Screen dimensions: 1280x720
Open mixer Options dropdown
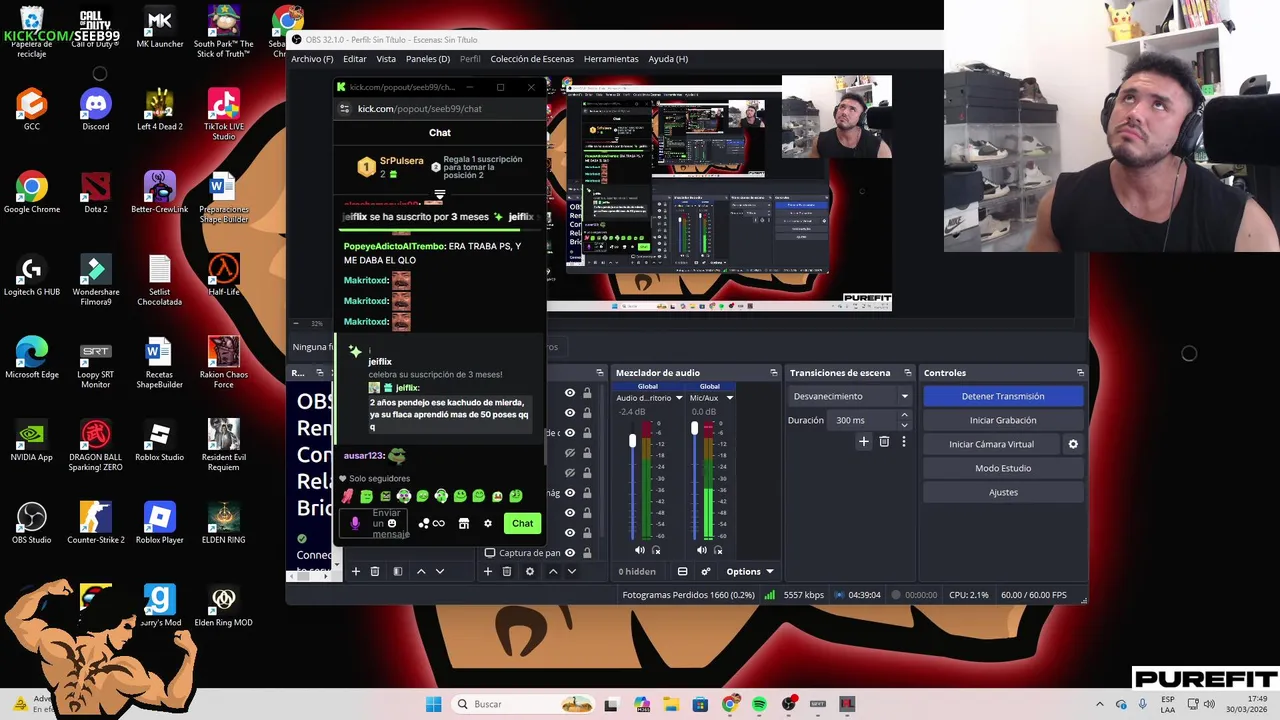click(x=749, y=571)
